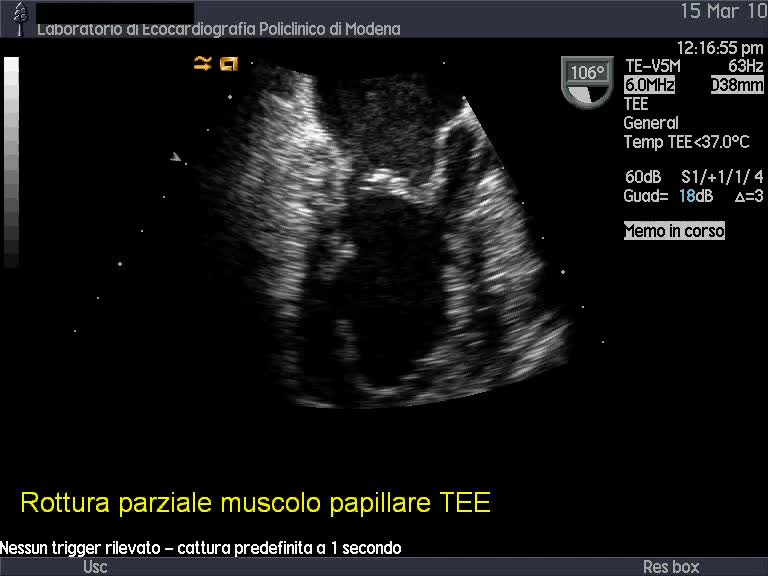Click the 18dB gain value
The height and width of the screenshot is (576, 768).
point(696,196)
